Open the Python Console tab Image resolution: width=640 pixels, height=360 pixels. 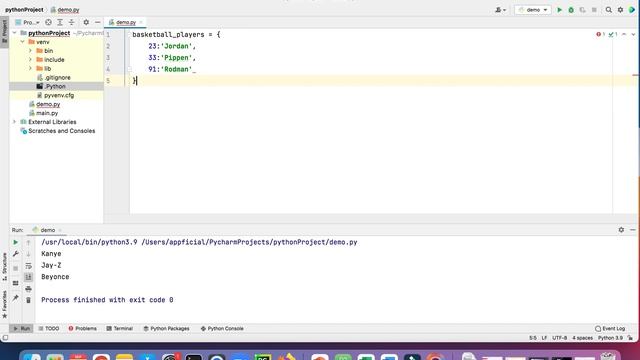coord(222,328)
